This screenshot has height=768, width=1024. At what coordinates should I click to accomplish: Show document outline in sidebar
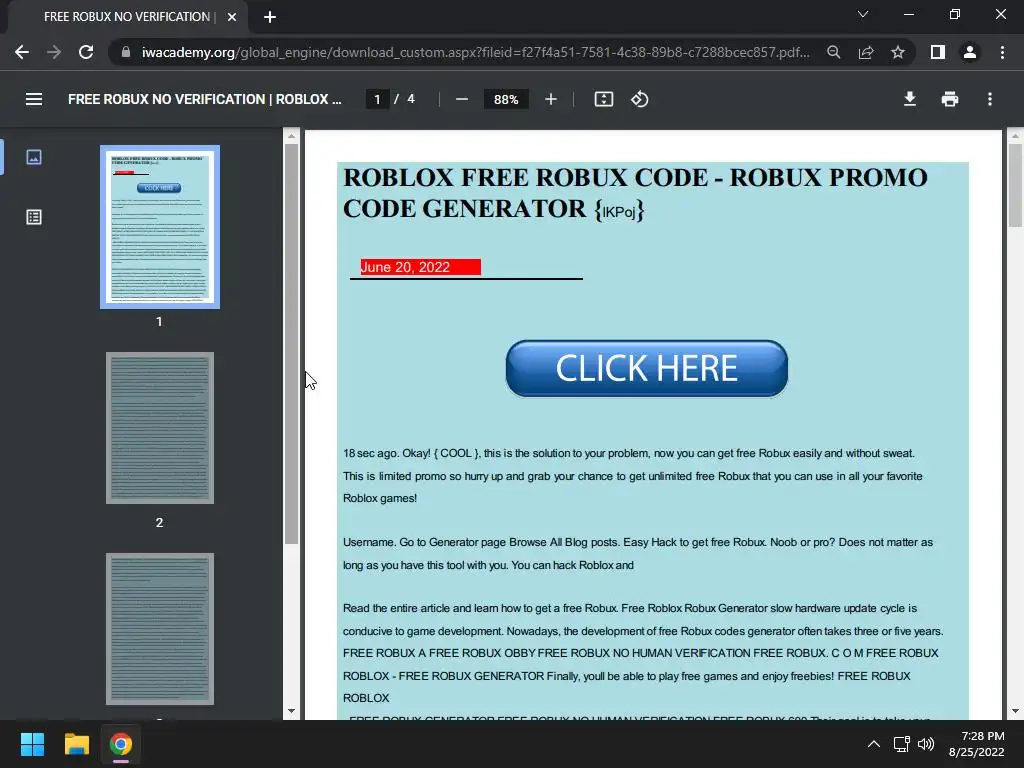[x=34, y=217]
